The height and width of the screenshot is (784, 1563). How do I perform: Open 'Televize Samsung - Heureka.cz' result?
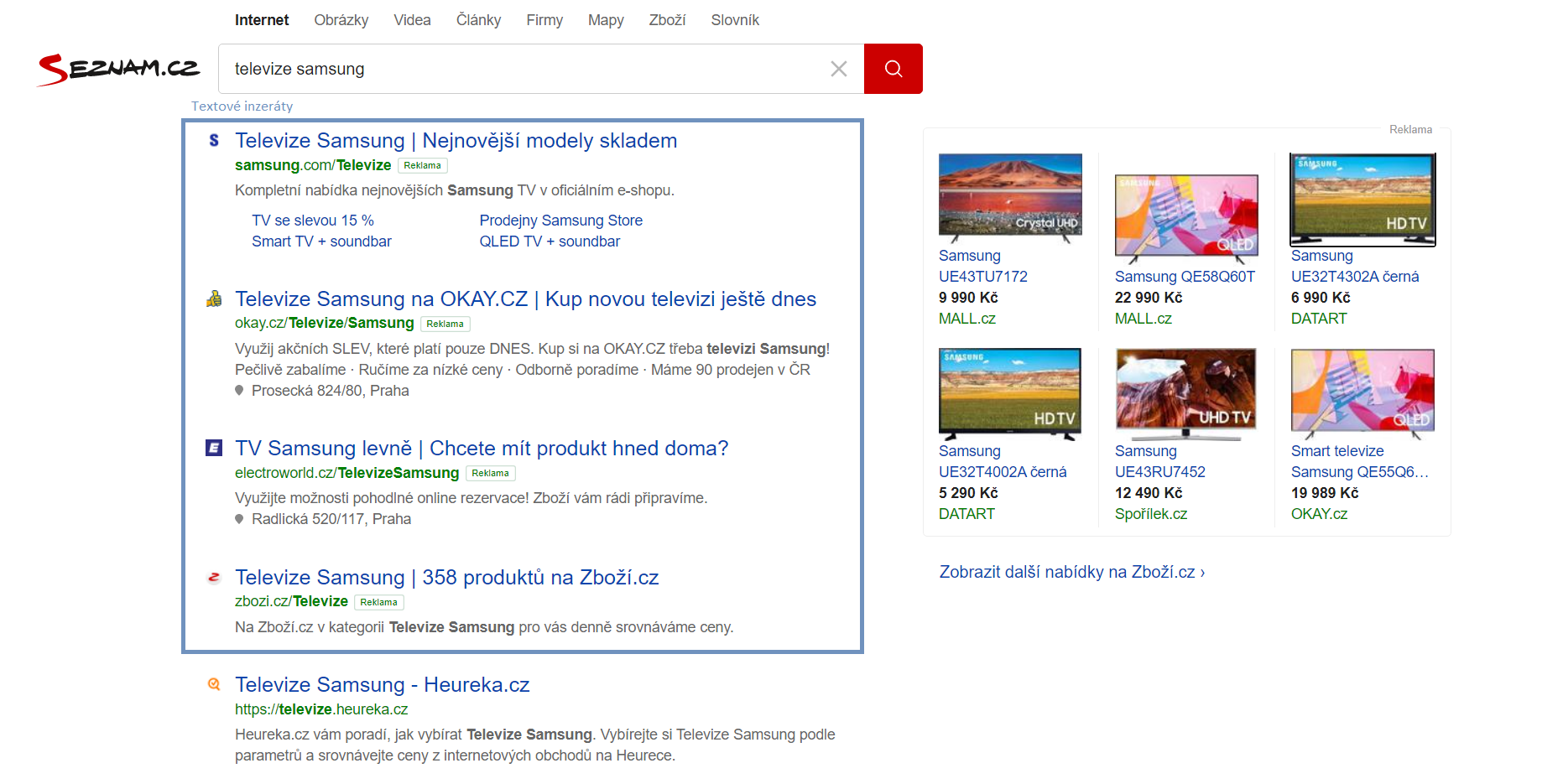tap(382, 685)
